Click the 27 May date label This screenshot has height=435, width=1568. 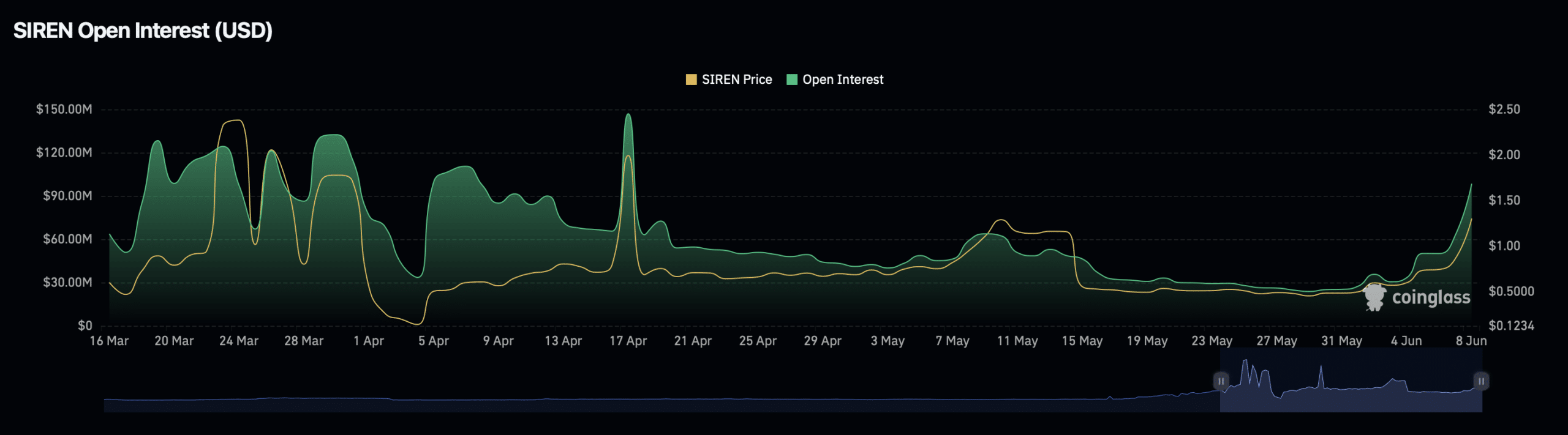[1277, 341]
